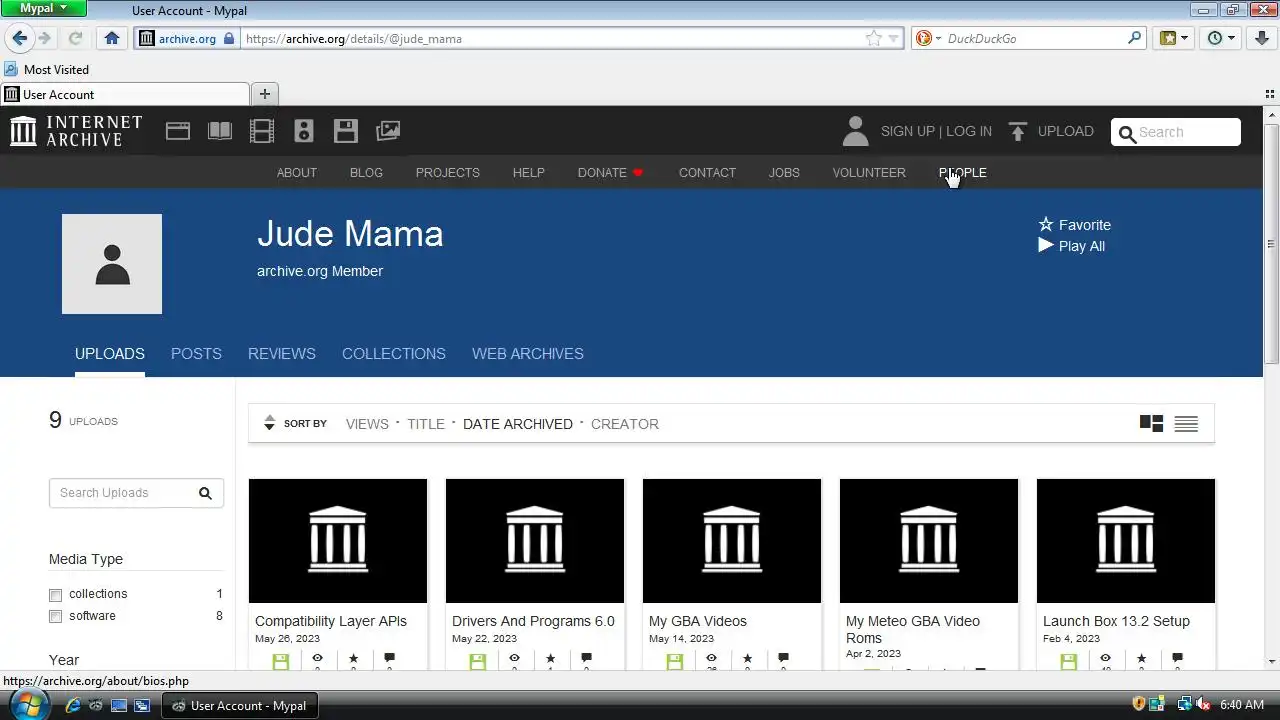Click the browser Forward arrow button
Image resolution: width=1280 pixels, height=720 pixels.
pos(44,38)
